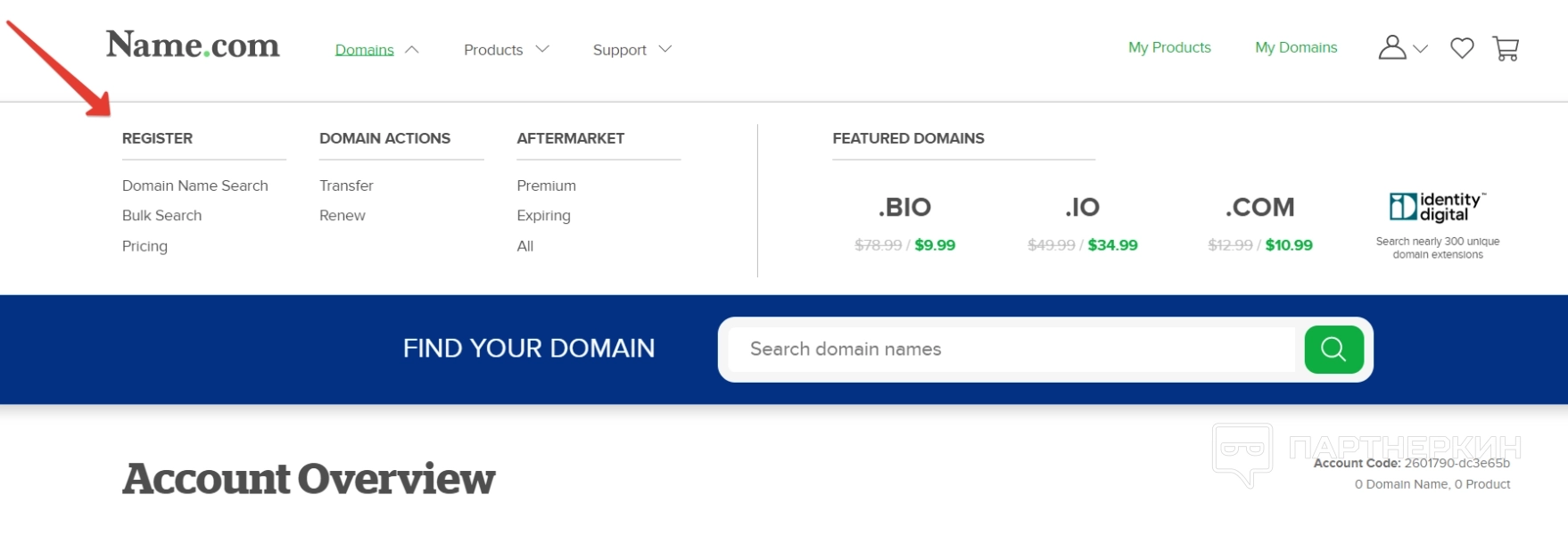The height and width of the screenshot is (536, 1568).
Task: Expand the Support dropdown menu
Action: 631,50
